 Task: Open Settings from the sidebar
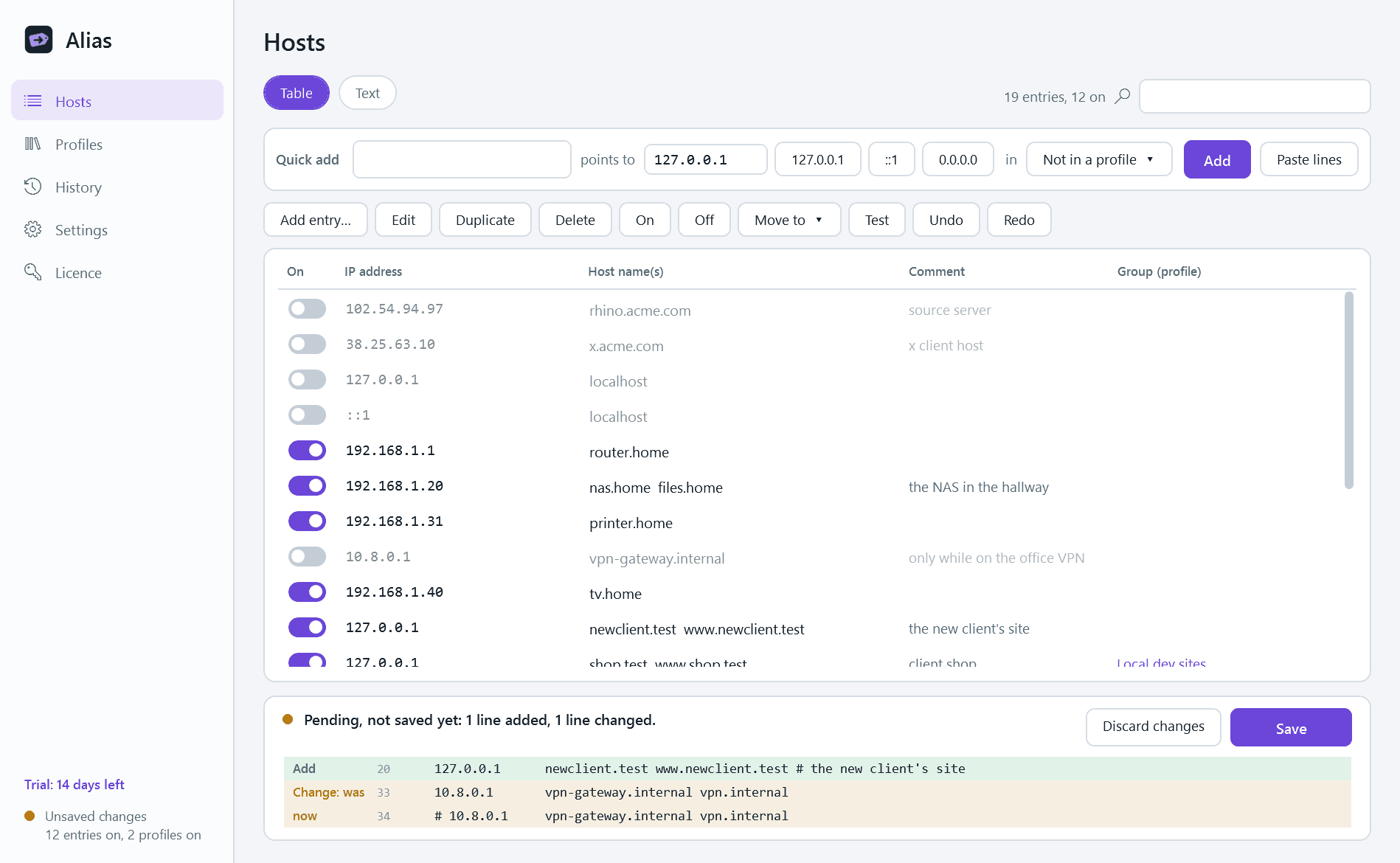[x=117, y=230]
